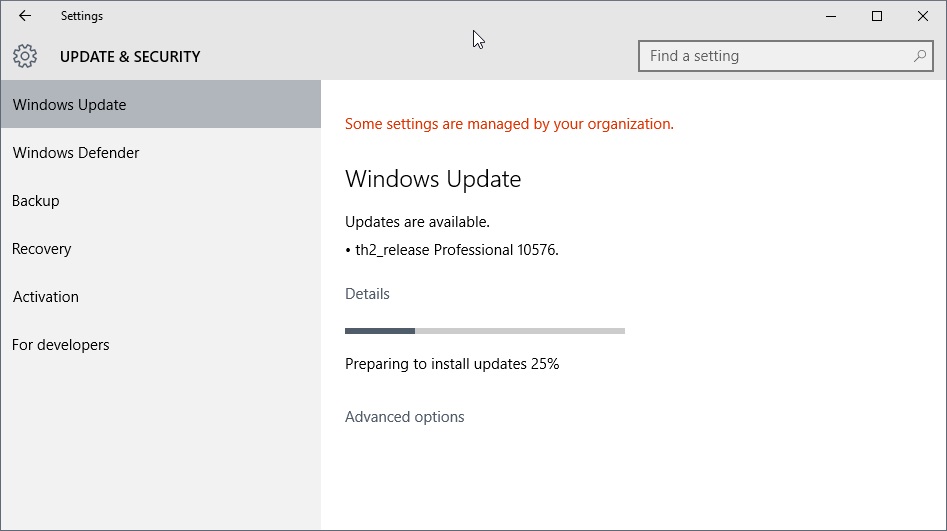Open the Activation section
This screenshot has width=947, height=531.
pos(161,297)
